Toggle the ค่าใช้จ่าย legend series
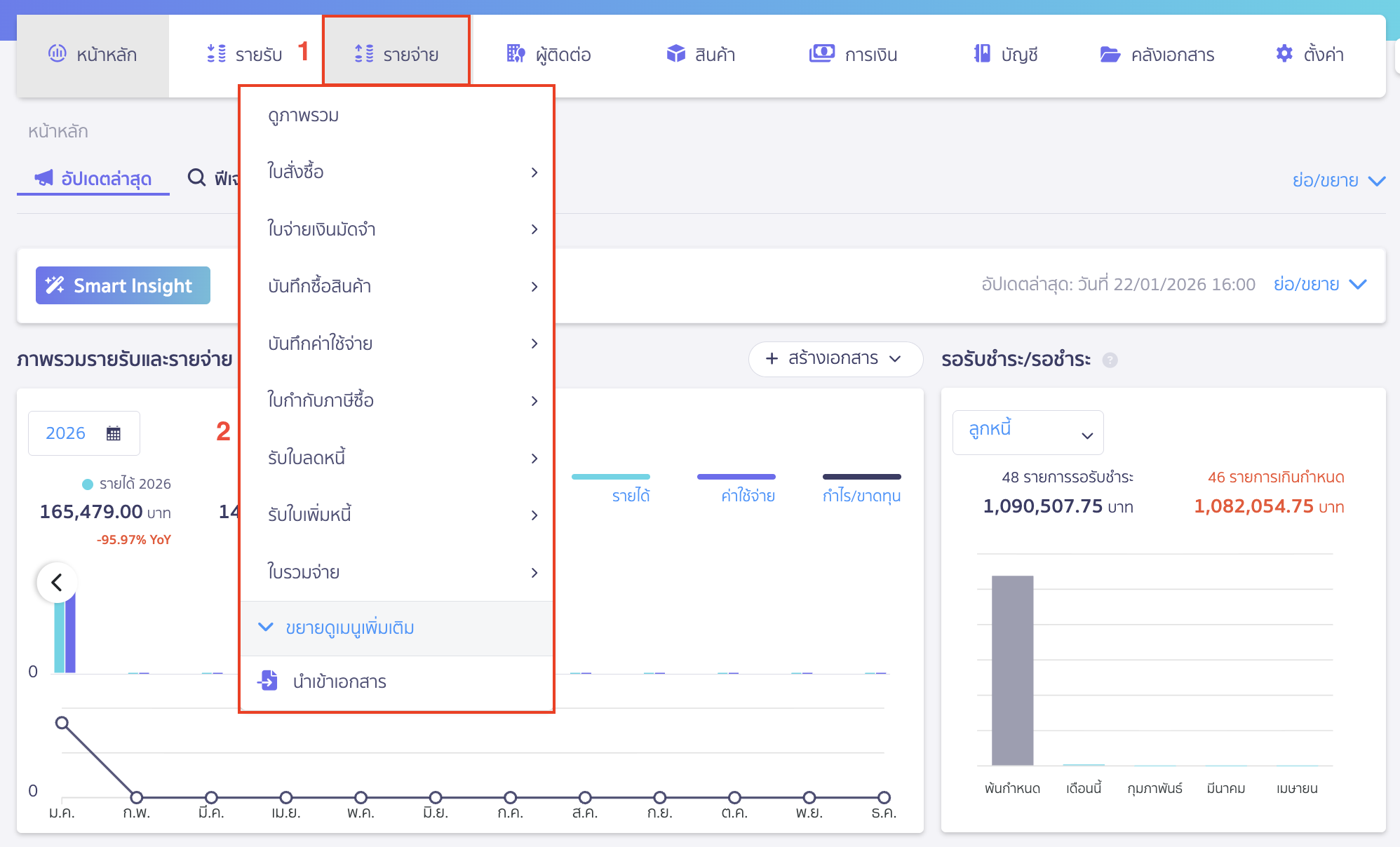This screenshot has width=1400, height=847. (x=747, y=495)
